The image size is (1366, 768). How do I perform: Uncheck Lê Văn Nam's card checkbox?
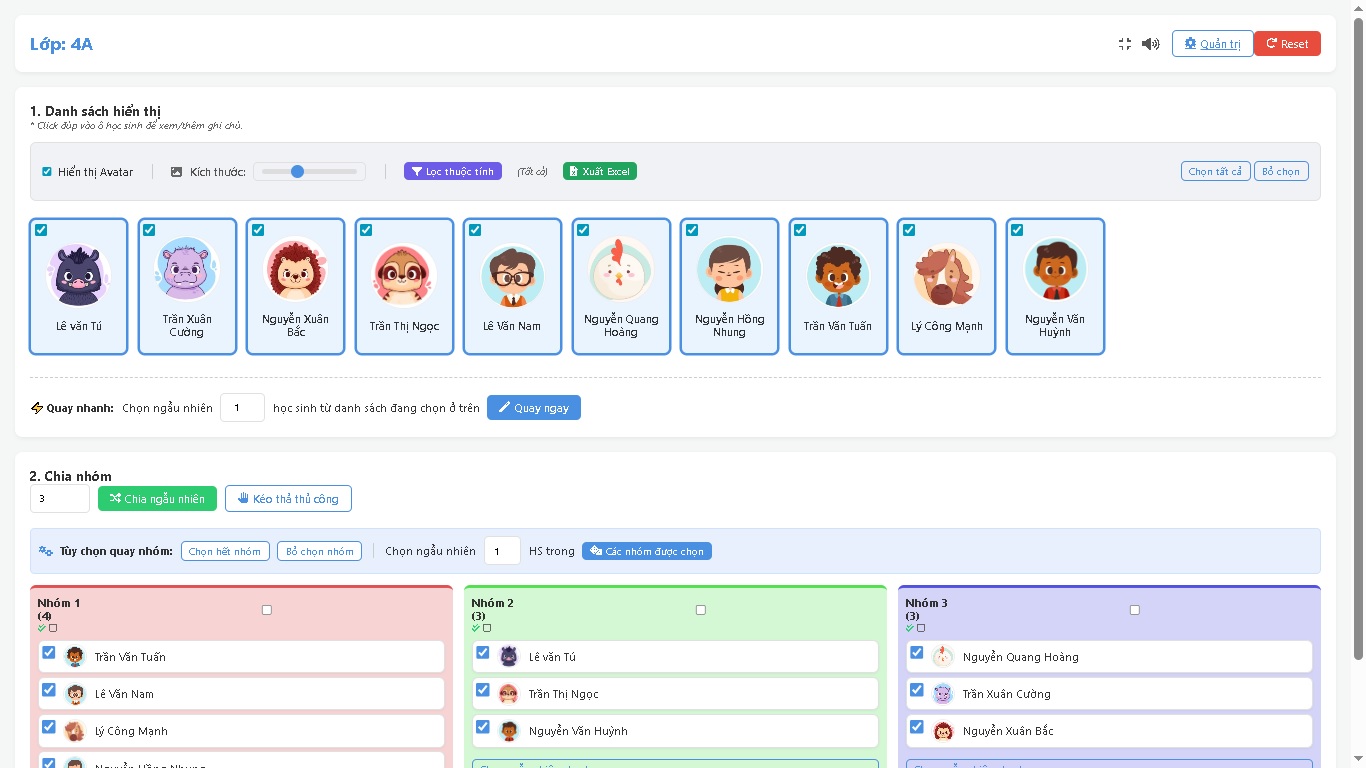[x=475, y=230]
